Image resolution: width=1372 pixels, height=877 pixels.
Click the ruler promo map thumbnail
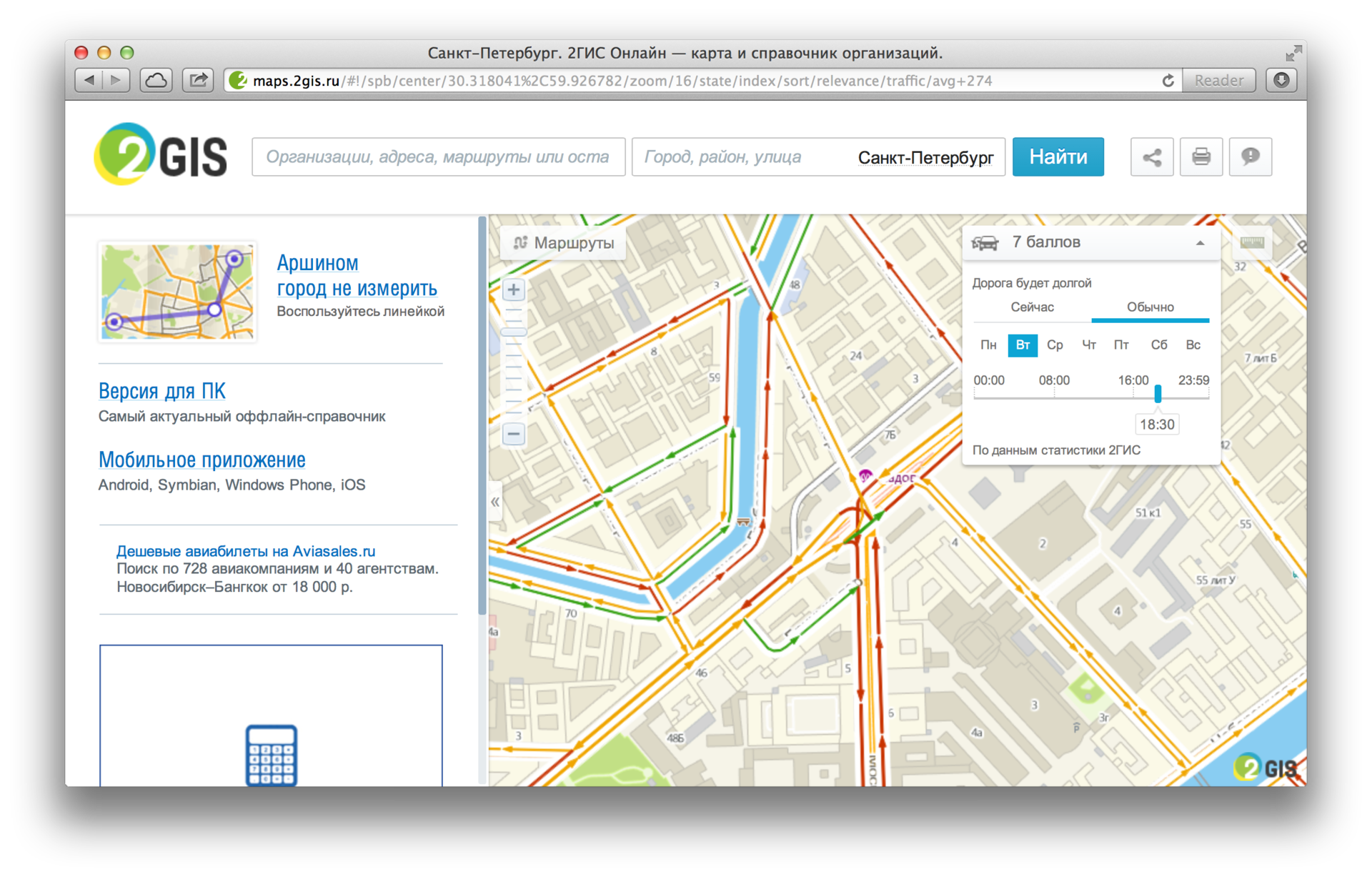click(177, 292)
